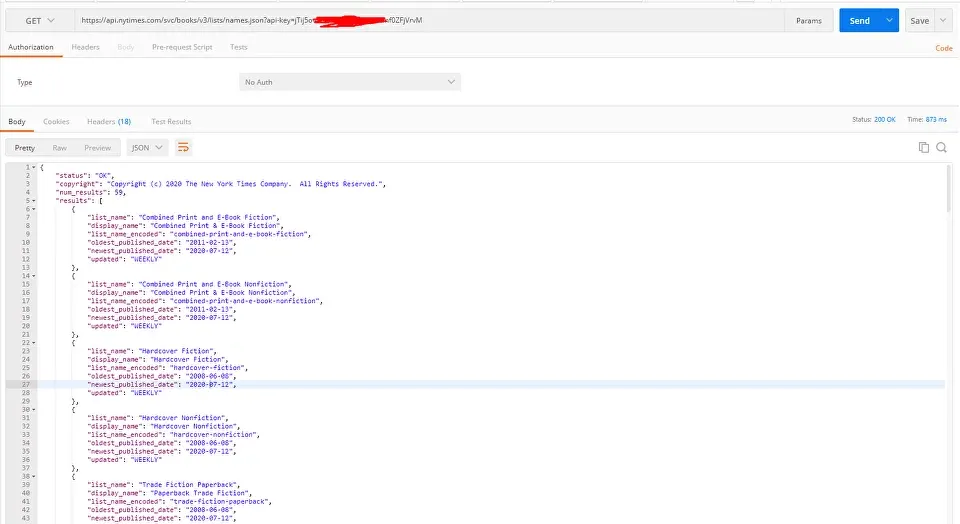This screenshot has height=524, width=960.
Task: Collapse the object starting at line 38
Action: pos(34,476)
